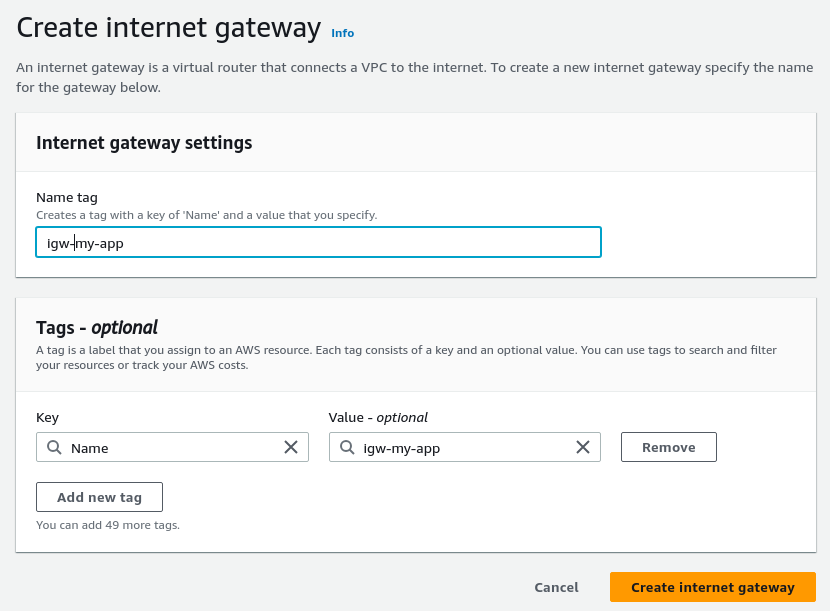The height and width of the screenshot is (611, 830).
Task: Click the Info link beside the title
Action: 342,33
